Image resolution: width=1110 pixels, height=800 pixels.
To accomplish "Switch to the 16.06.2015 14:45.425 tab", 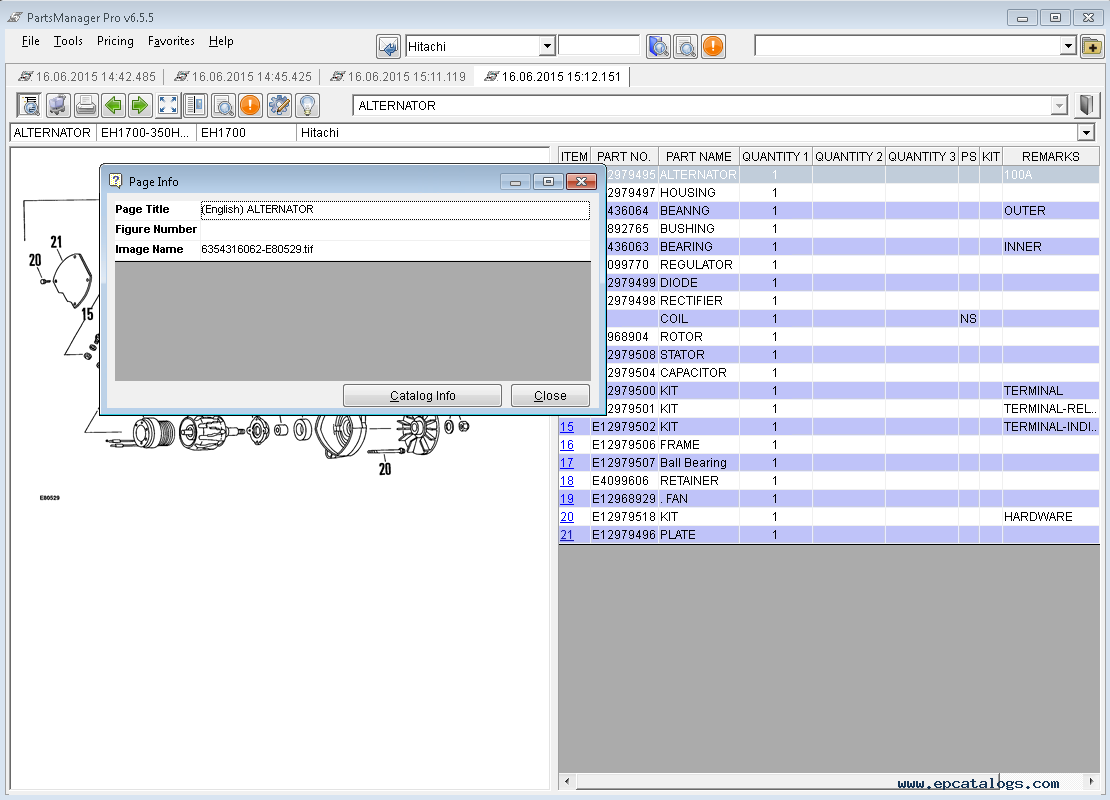I will click(243, 77).
